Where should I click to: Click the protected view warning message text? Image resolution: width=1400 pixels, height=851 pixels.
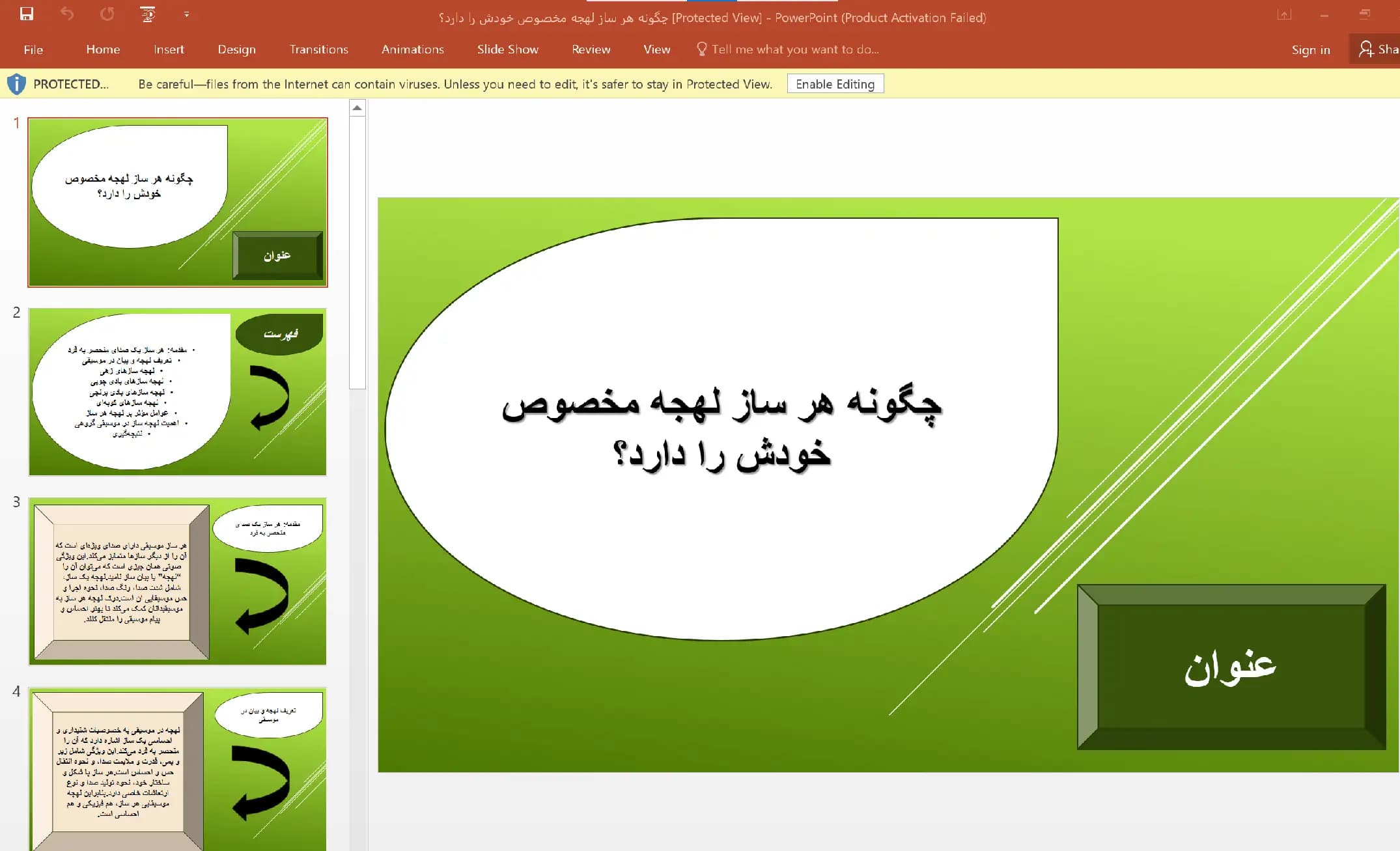pos(455,84)
